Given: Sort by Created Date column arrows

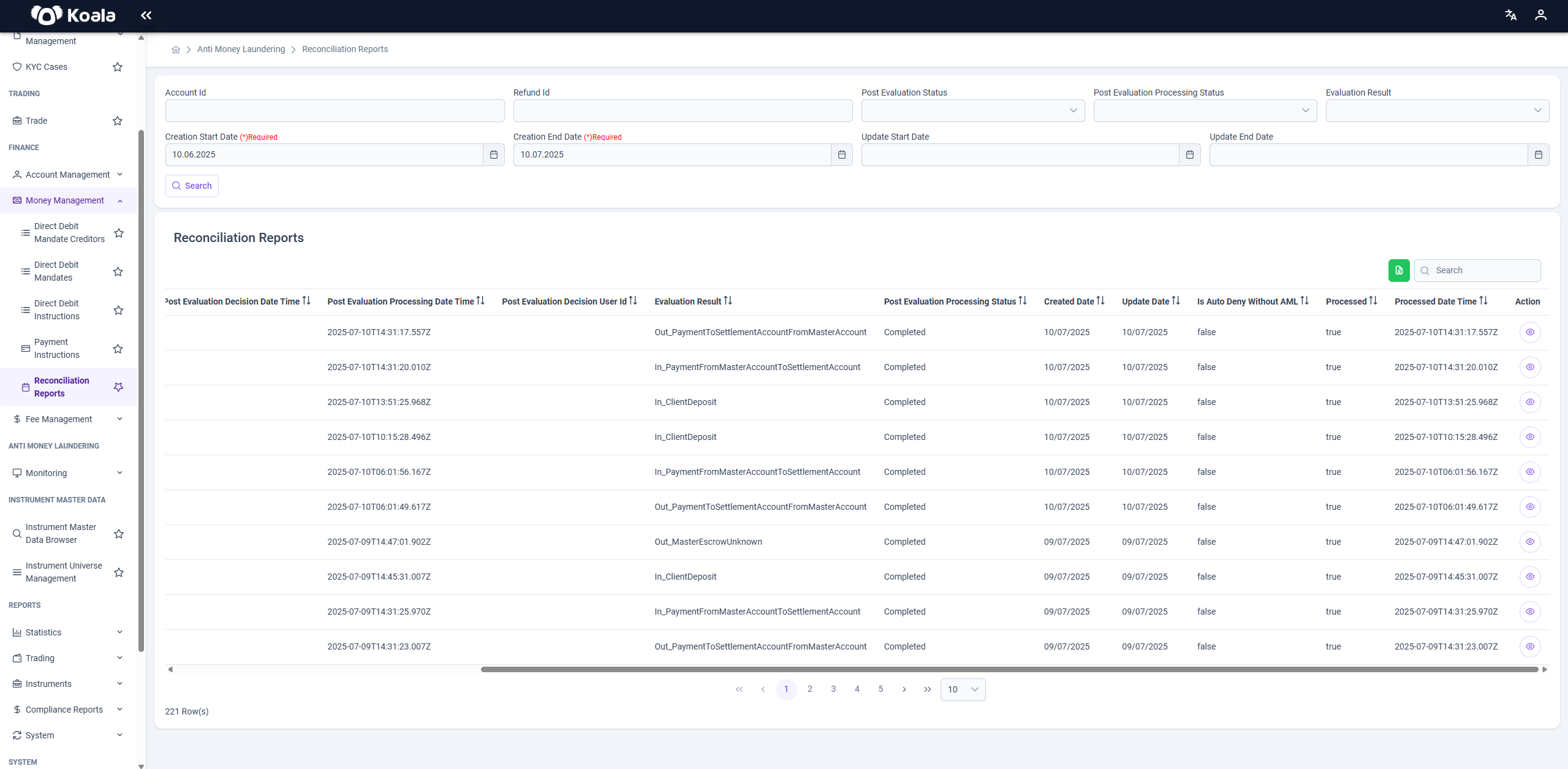Looking at the screenshot, I should tap(1100, 301).
